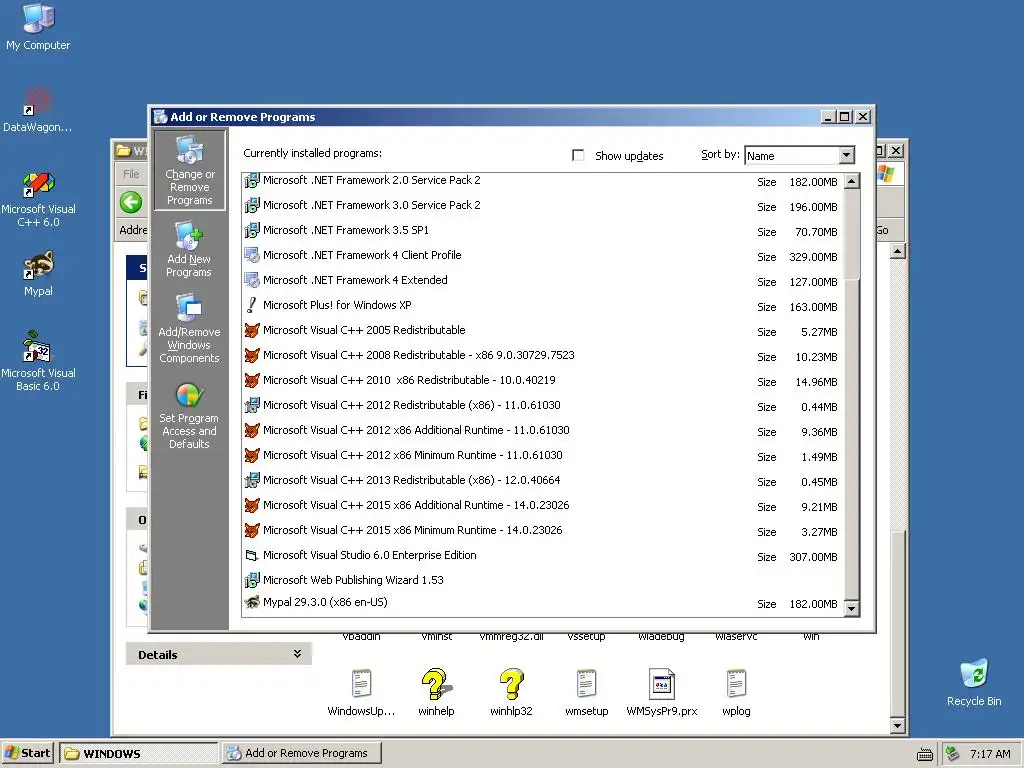Select Visual C++ 2013 Redistributable icon

pos(251,480)
